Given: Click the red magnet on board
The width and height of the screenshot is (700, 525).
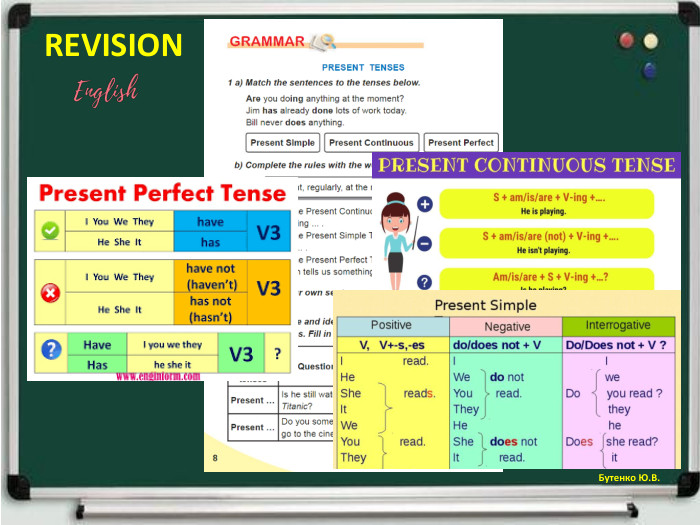Looking at the screenshot, I should [x=627, y=40].
